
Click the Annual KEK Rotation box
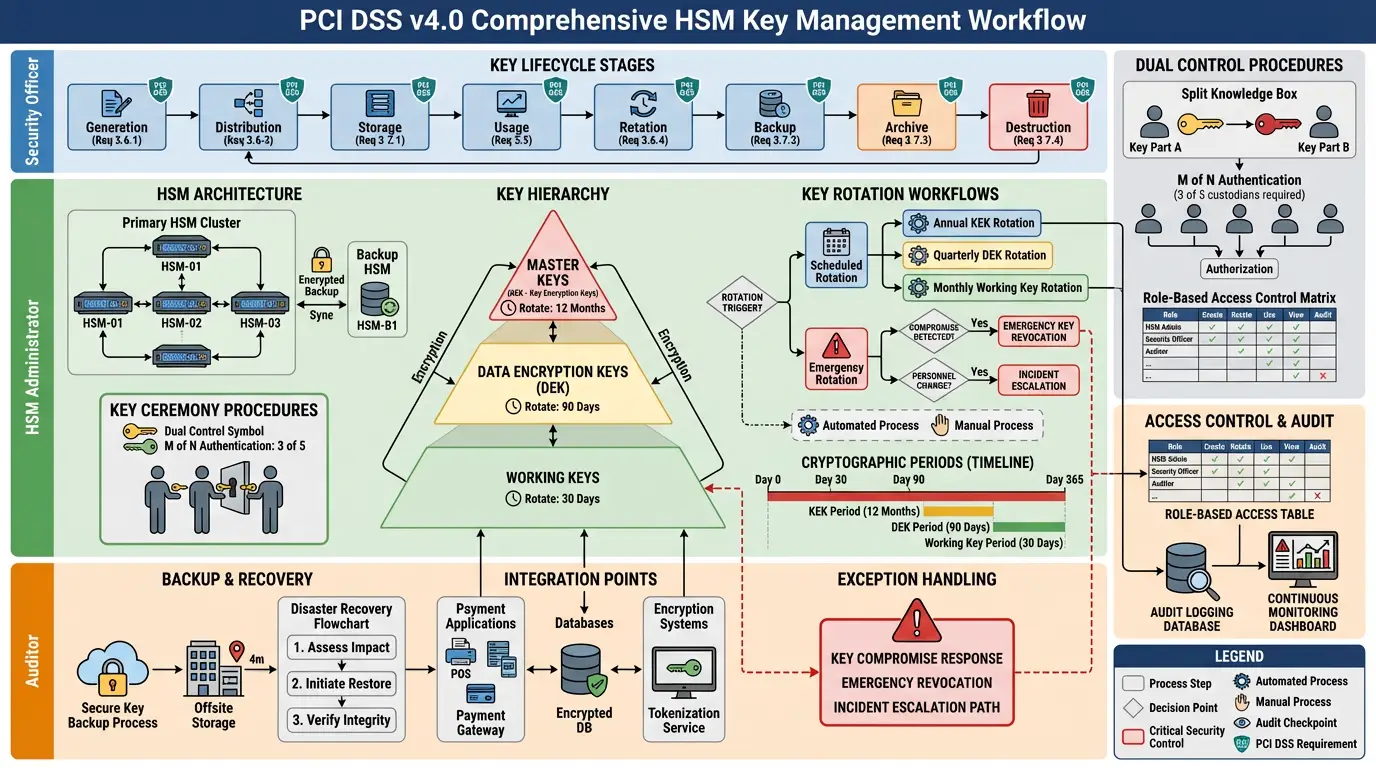[x=971, y=223]
